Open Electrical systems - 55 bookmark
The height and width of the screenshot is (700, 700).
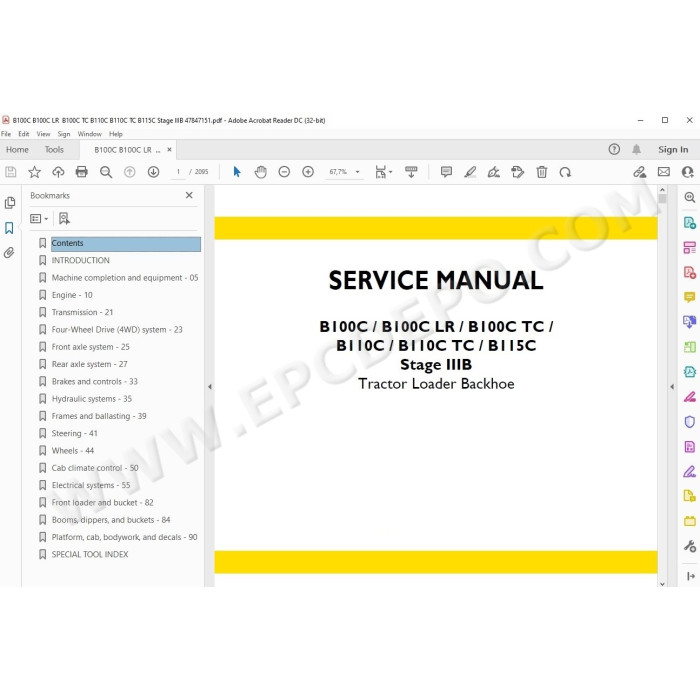[x=91, y=485]
